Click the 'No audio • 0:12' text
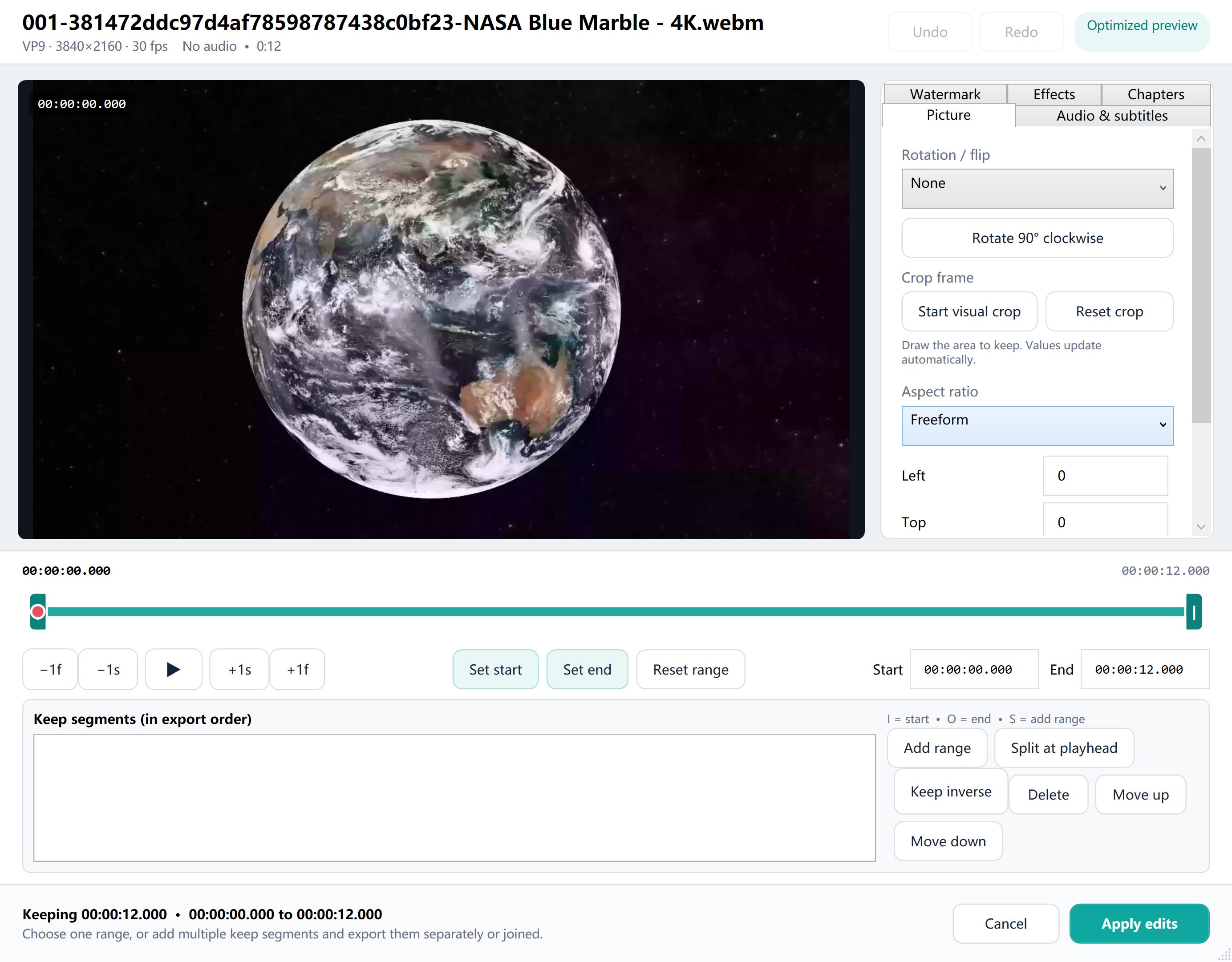Viewport: 1232px width, 962px height. point(231,46)
